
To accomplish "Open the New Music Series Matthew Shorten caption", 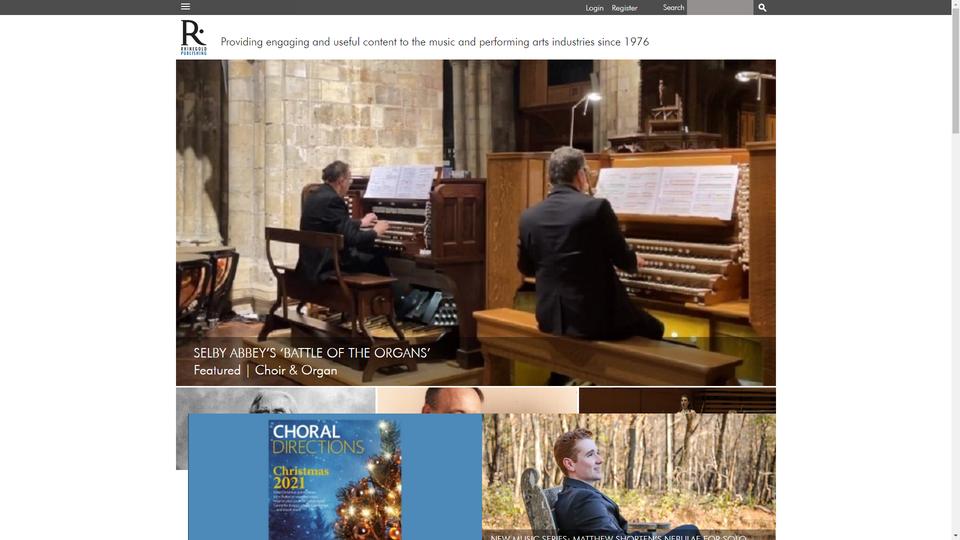I will click(618, 537).
